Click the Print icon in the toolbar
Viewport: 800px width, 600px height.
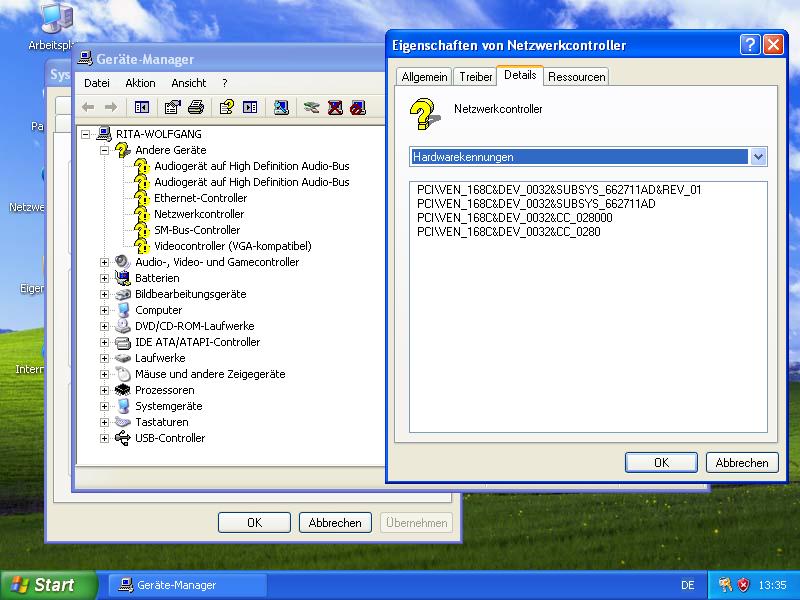tap(196, 107)
